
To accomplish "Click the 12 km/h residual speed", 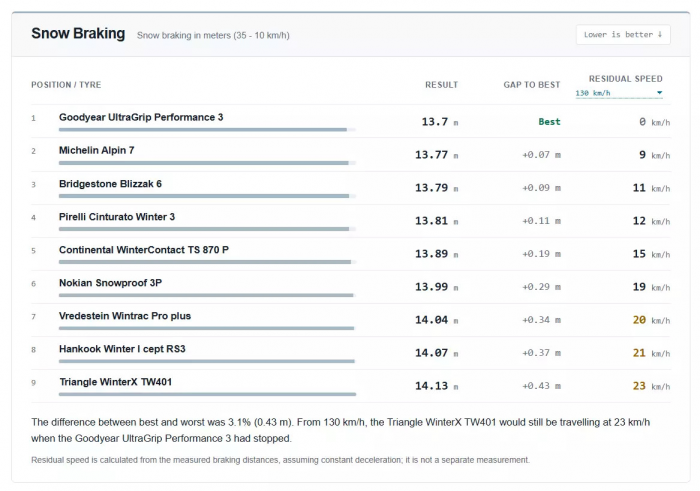I will click(651, 221).
